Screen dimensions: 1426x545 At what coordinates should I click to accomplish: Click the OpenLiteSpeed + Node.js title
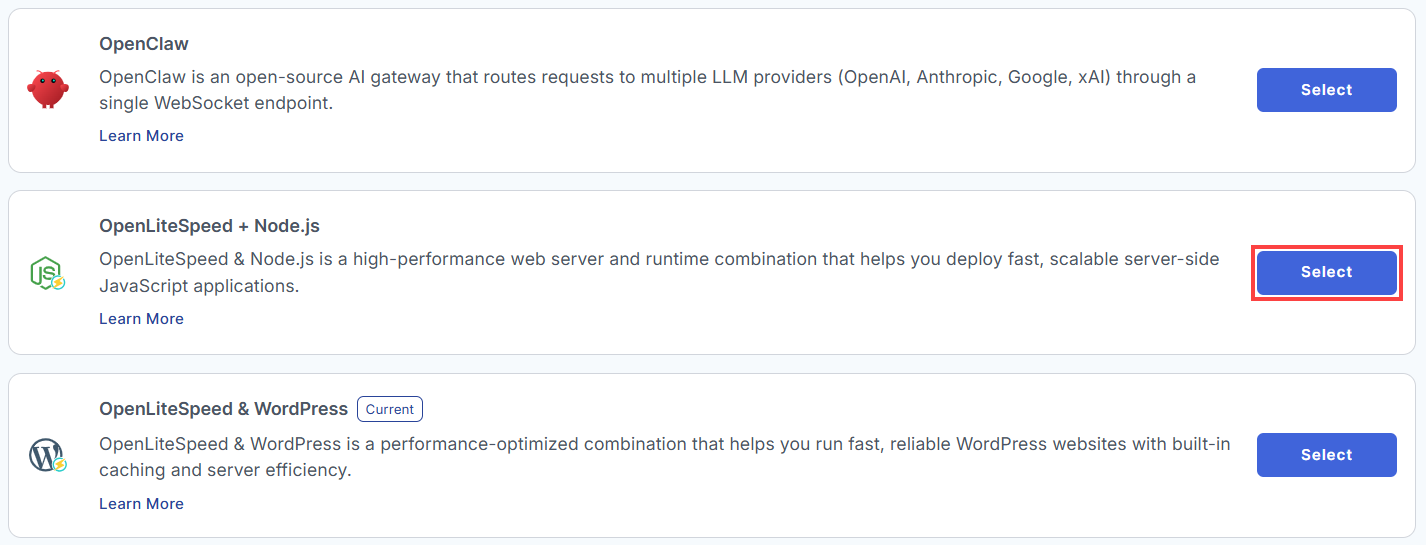click(209, 226)
